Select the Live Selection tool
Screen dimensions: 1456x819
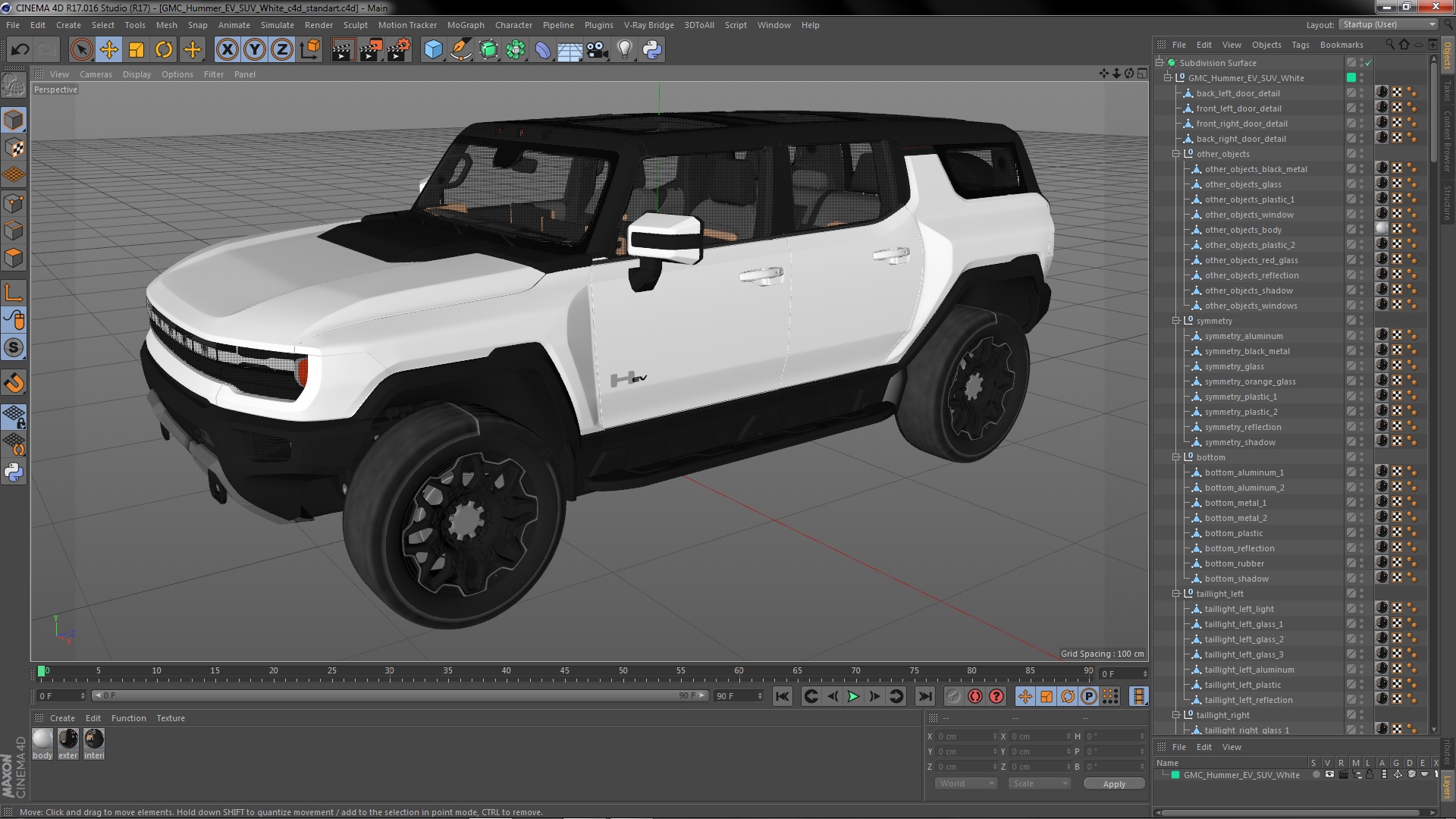(81, 50)
